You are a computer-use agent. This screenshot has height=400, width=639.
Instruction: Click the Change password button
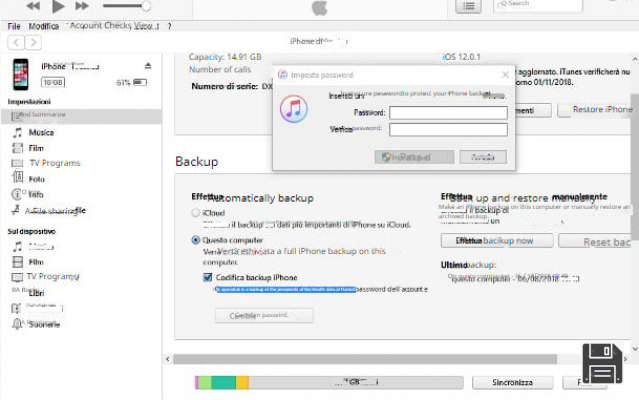coord(264,315)
